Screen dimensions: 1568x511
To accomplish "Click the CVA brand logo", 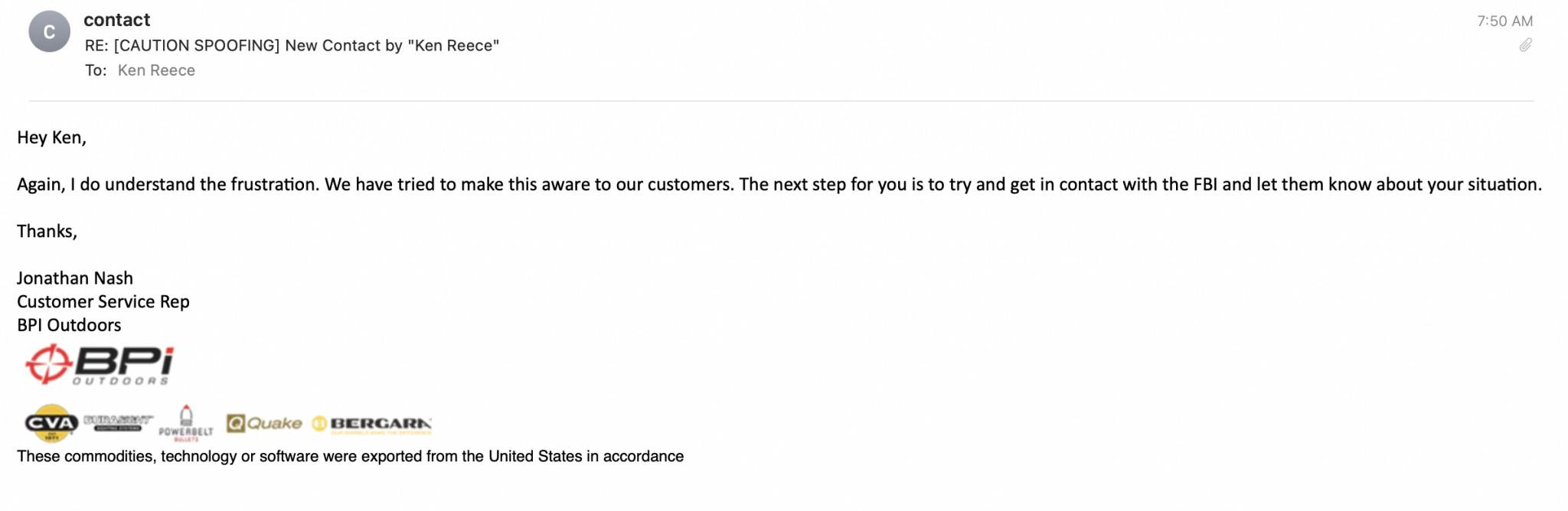I will (x=51, y=423).
